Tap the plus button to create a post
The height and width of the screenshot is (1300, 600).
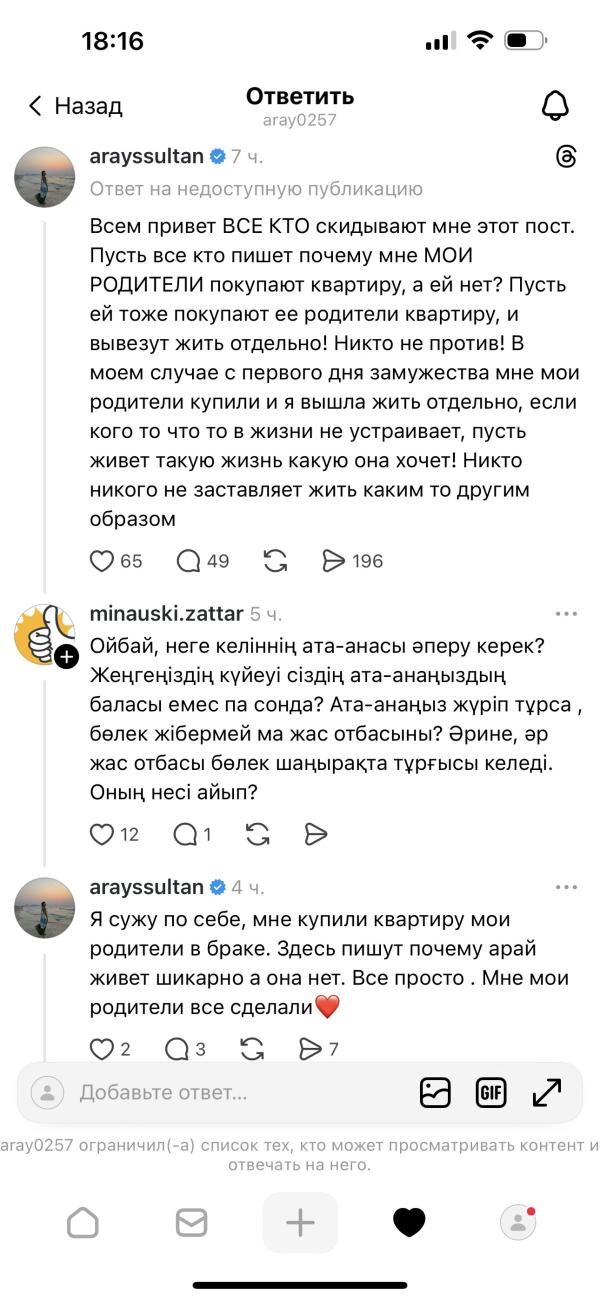pyautogui.click(x=300, y=1221)
